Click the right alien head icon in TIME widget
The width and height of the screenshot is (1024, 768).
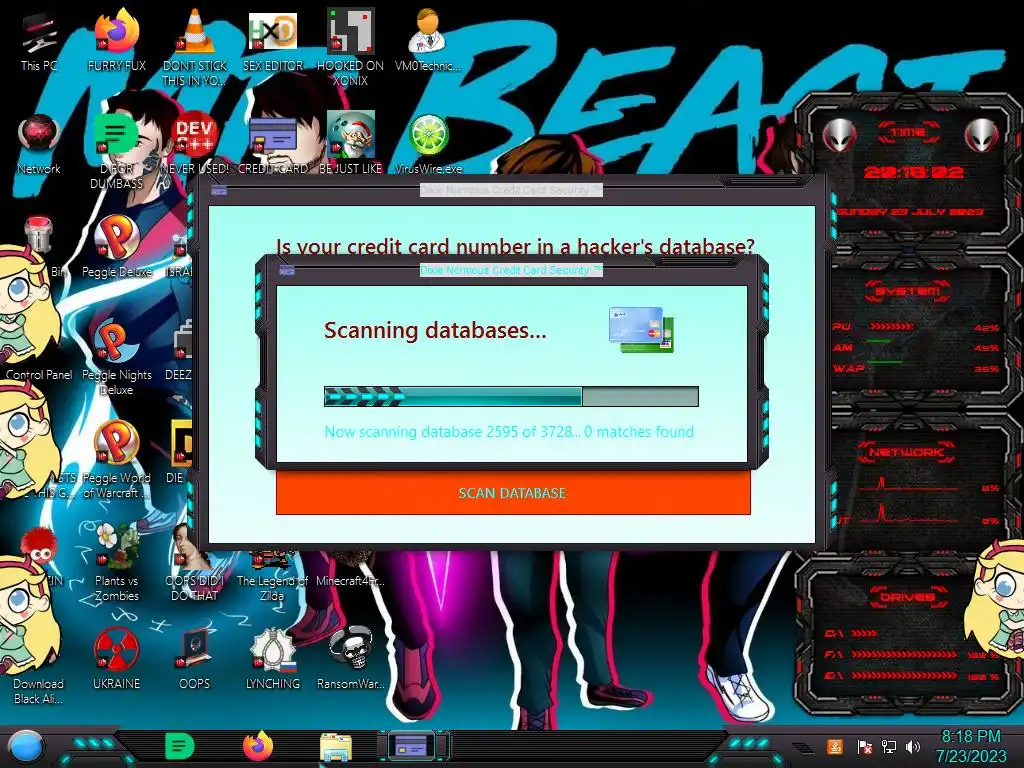[982, 136]
